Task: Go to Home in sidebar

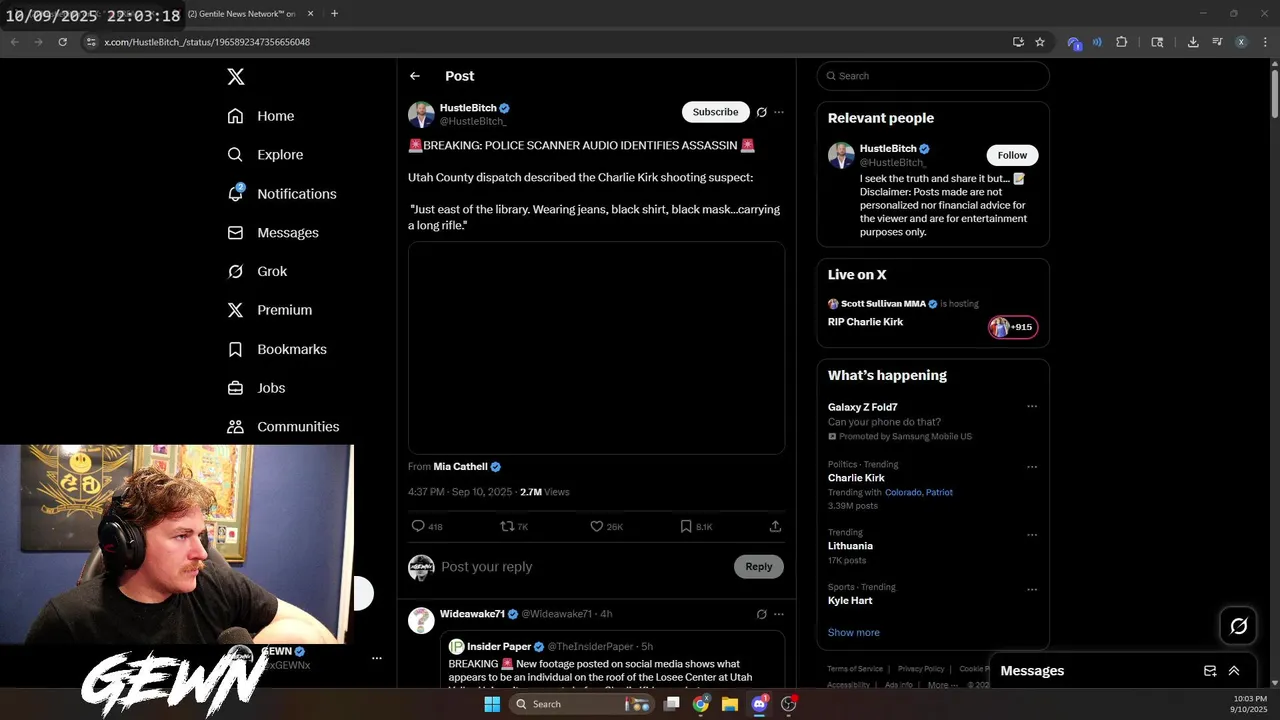Action: pyautogui.click(x=261, y=116)
